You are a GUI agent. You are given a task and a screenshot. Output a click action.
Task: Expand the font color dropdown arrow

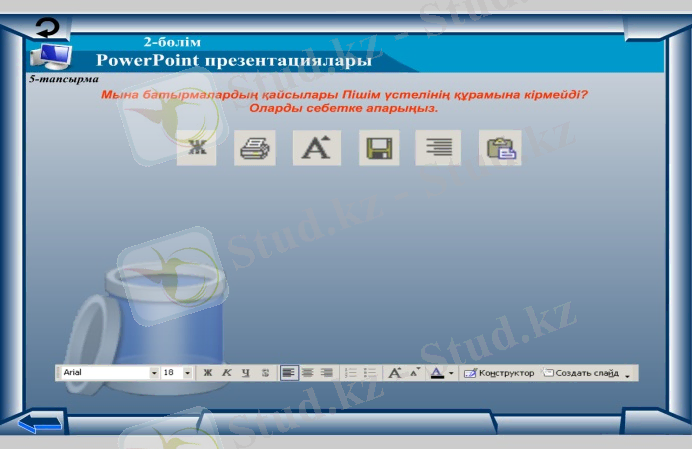[x=451, y=373]
